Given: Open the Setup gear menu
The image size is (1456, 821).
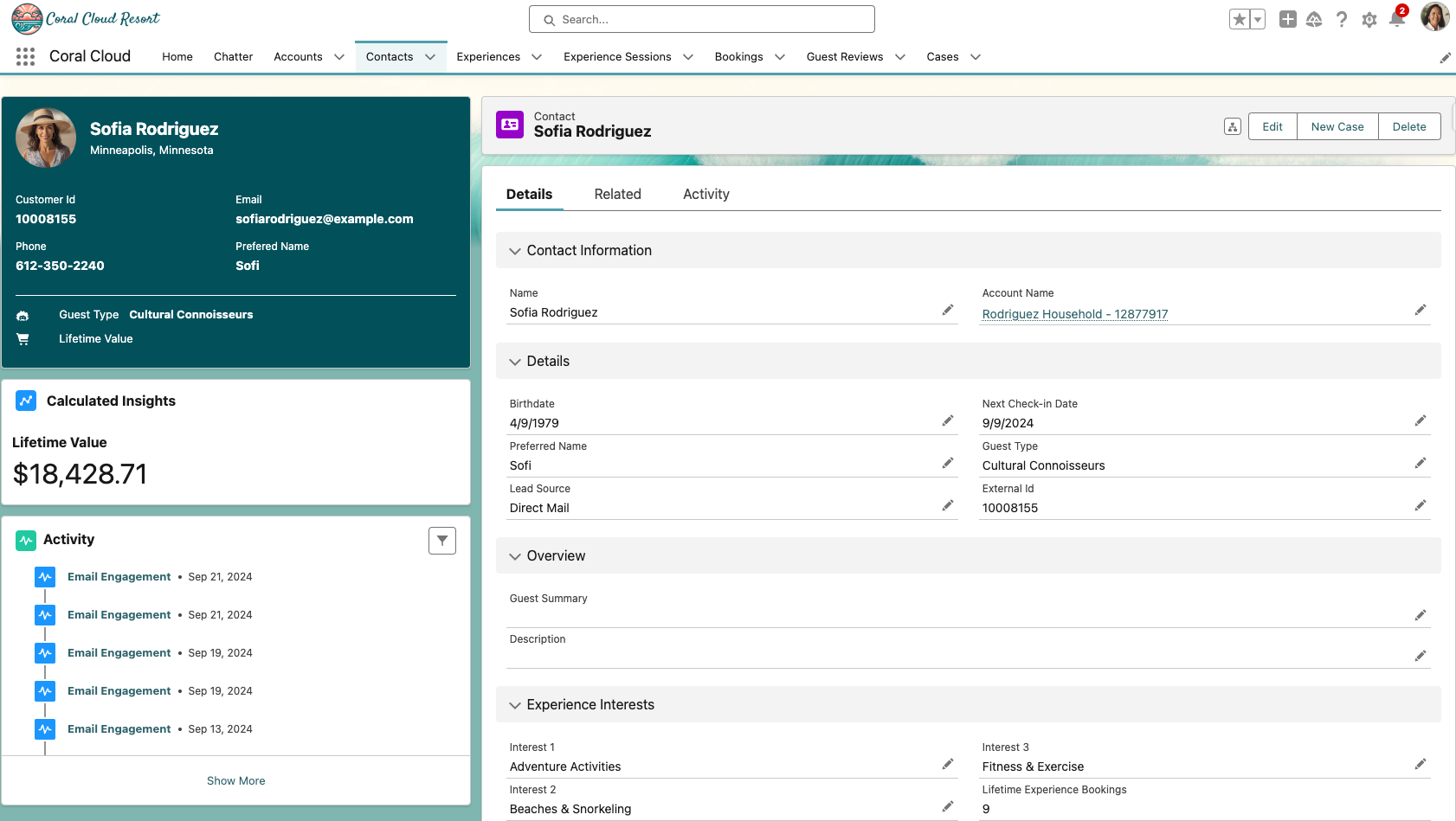Looking at the screenshot, I should (x=1369, y=19).
